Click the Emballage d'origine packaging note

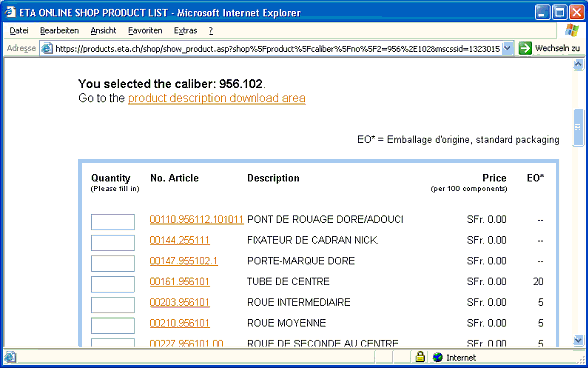(458, 140)
